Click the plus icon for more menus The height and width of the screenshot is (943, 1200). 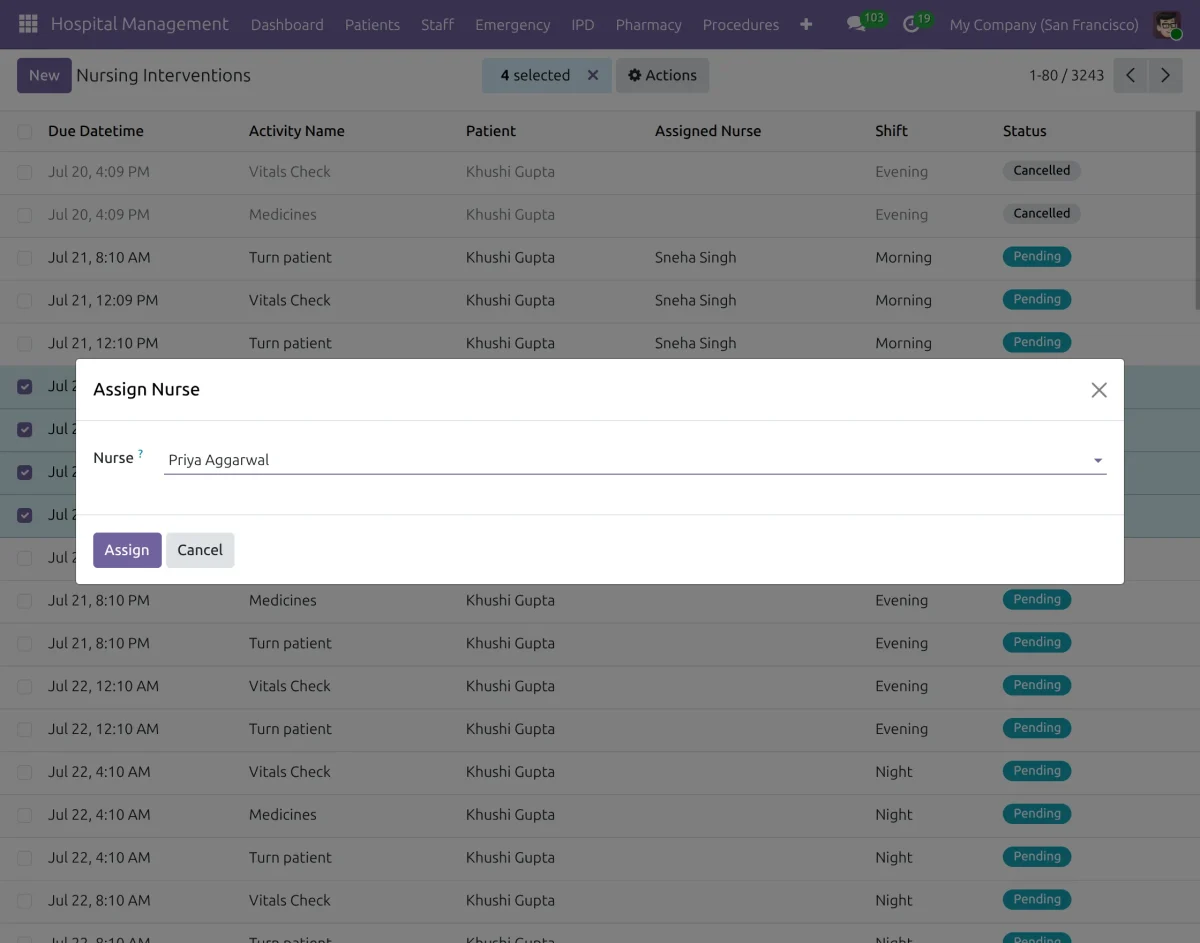(x=806, y=24)
